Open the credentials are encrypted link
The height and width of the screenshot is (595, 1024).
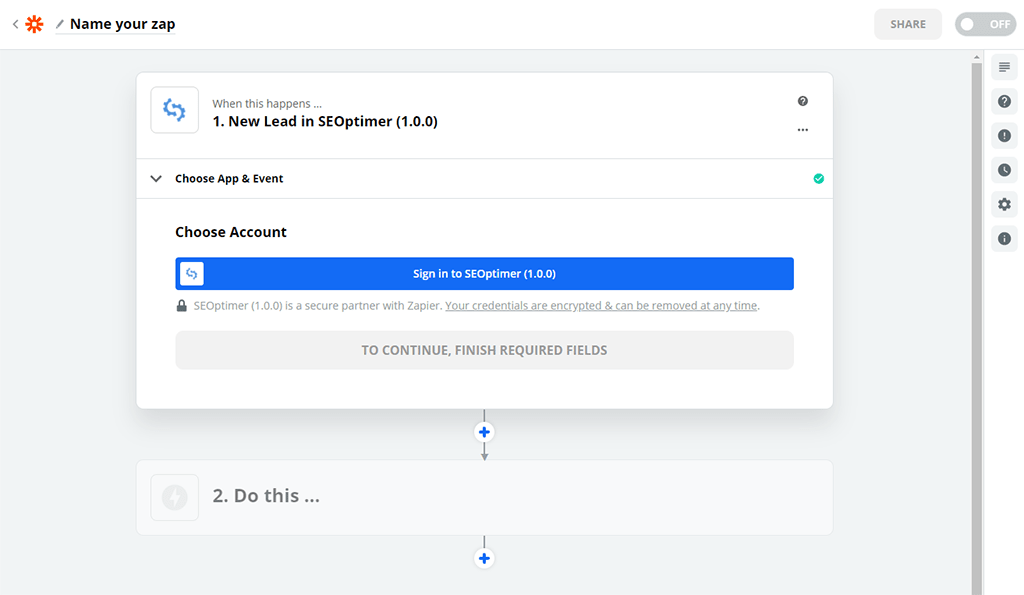pyautogui.click(x=601, y=306)
